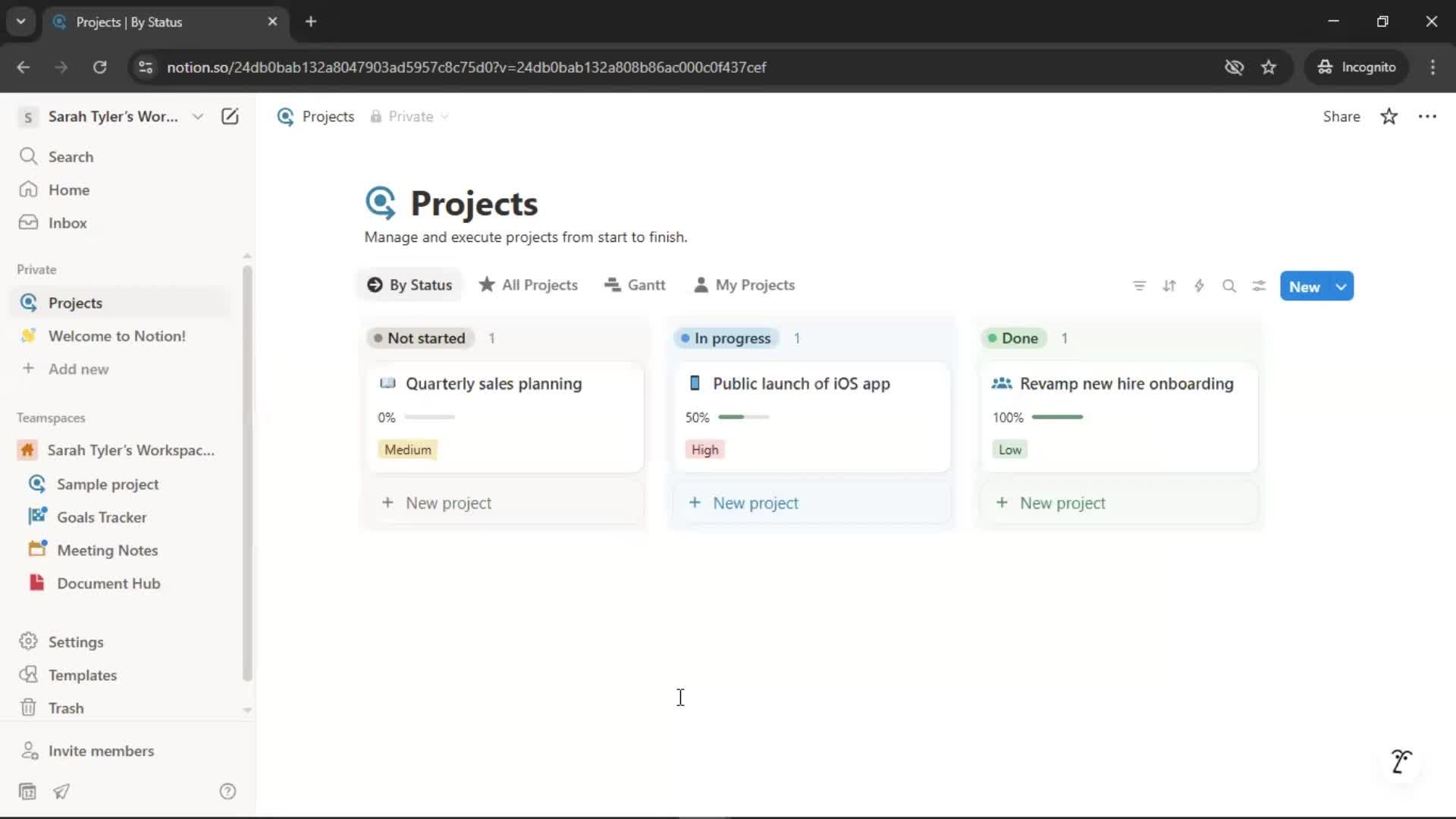Click the Notion AI floating button
Screen dimensions: 1456x819
click(x=1401, y=761)
